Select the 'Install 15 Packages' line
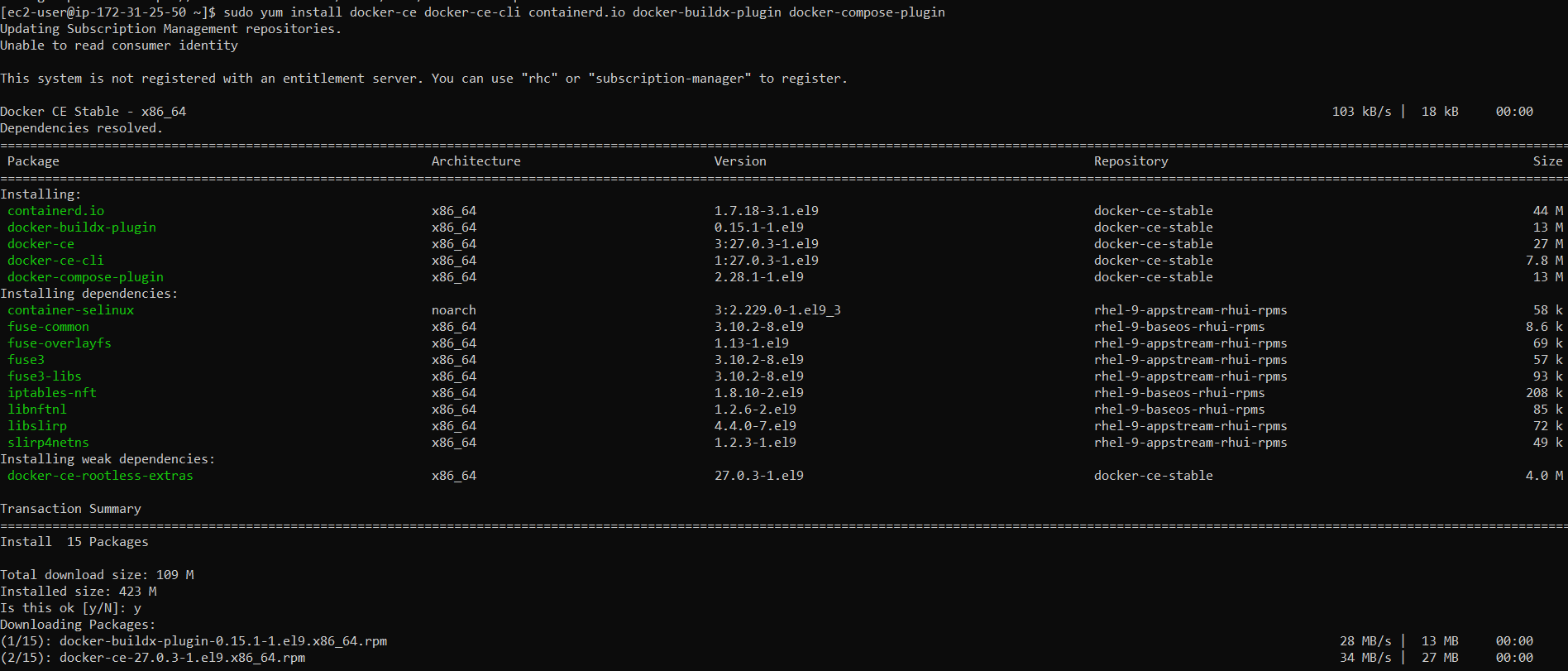Viewport: 1568px width, 671px height. click(x=74, y=542)
